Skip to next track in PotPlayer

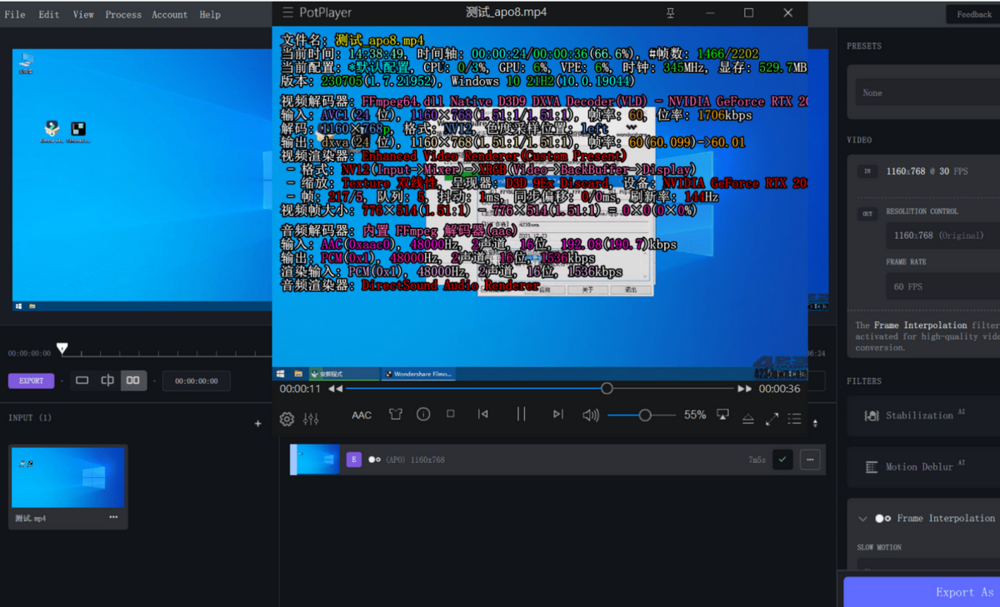558,414
